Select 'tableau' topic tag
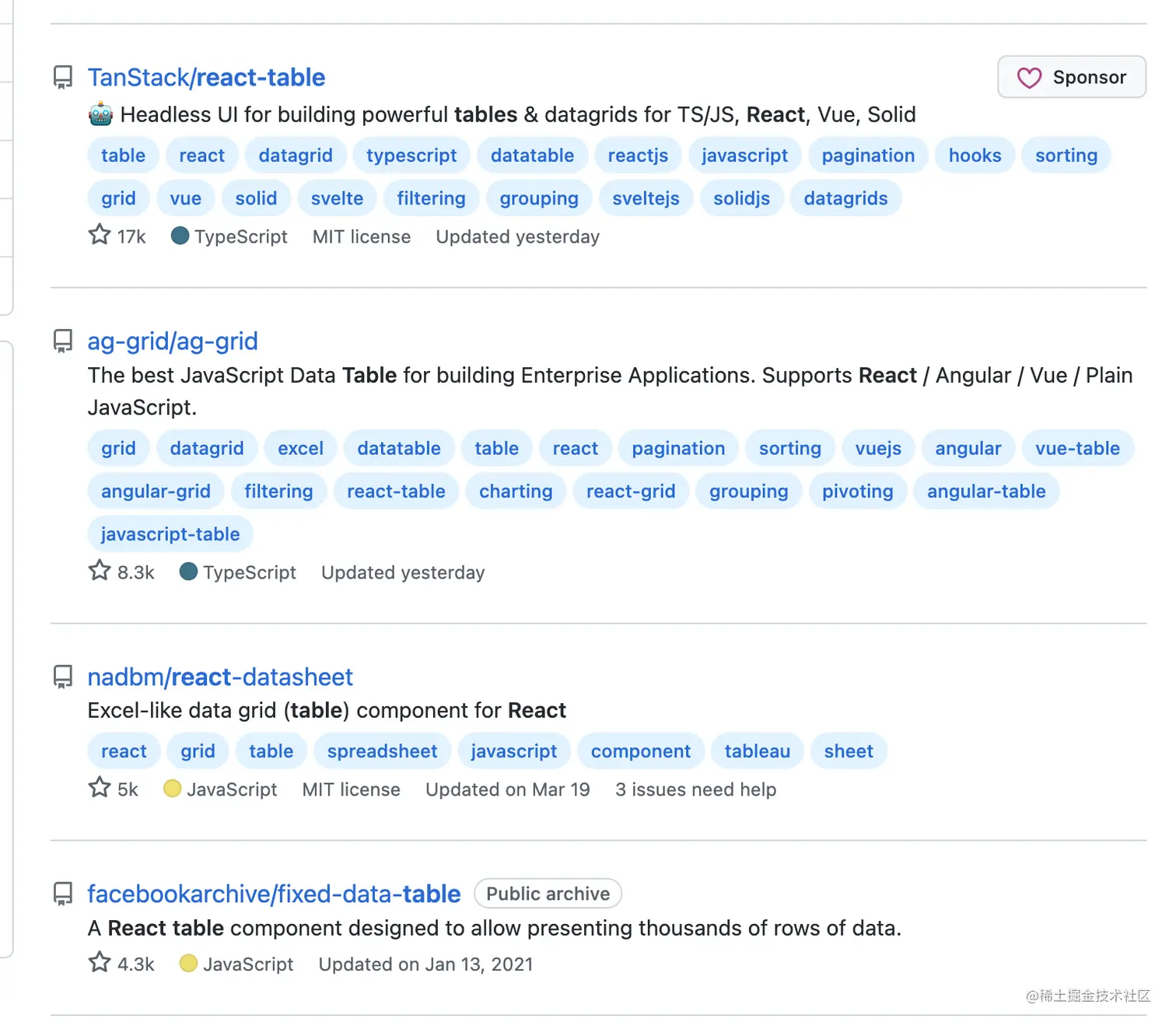1176x1029 pixels. [757, 751]
